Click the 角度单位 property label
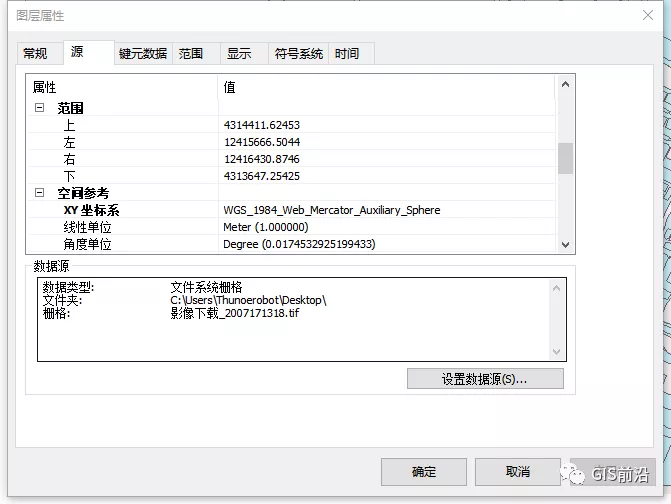 pyautogui.click(x=87, y=244)
